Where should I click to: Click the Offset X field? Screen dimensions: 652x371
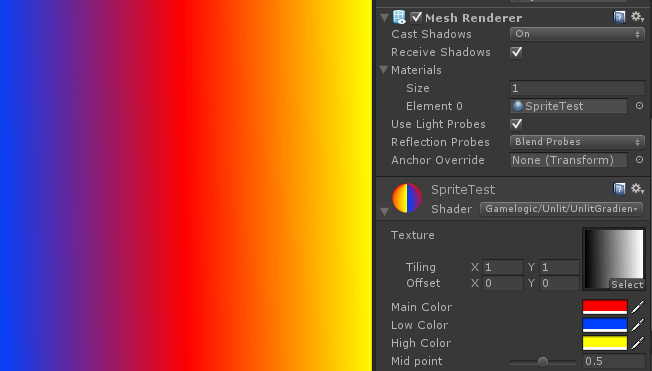click(502, 283)
